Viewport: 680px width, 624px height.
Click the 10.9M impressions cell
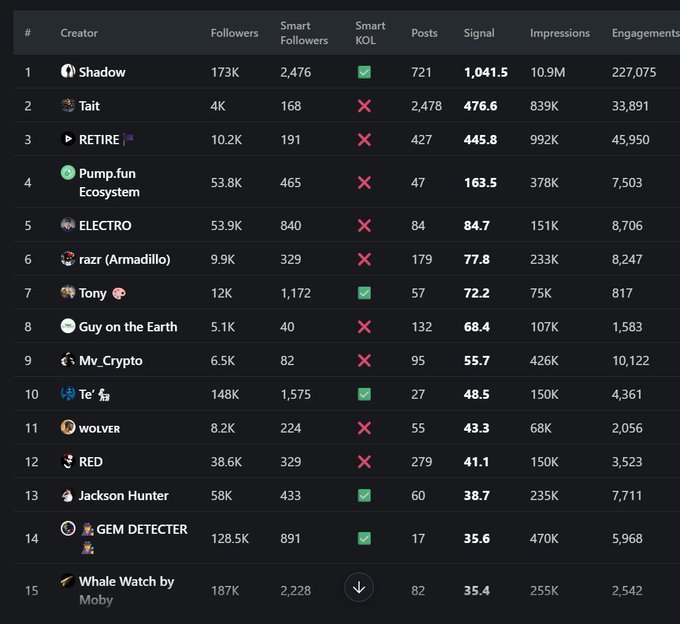548,72
